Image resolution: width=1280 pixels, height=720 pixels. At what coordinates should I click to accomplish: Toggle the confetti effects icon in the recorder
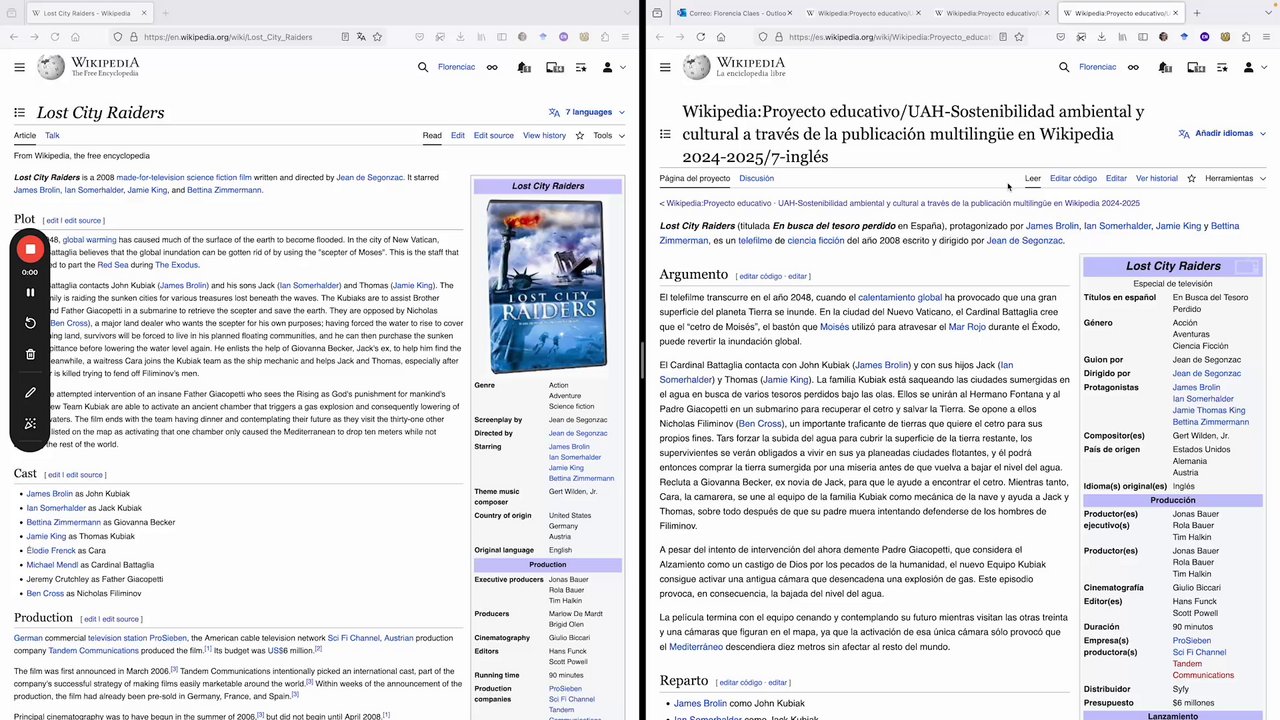tap(30, 424)
